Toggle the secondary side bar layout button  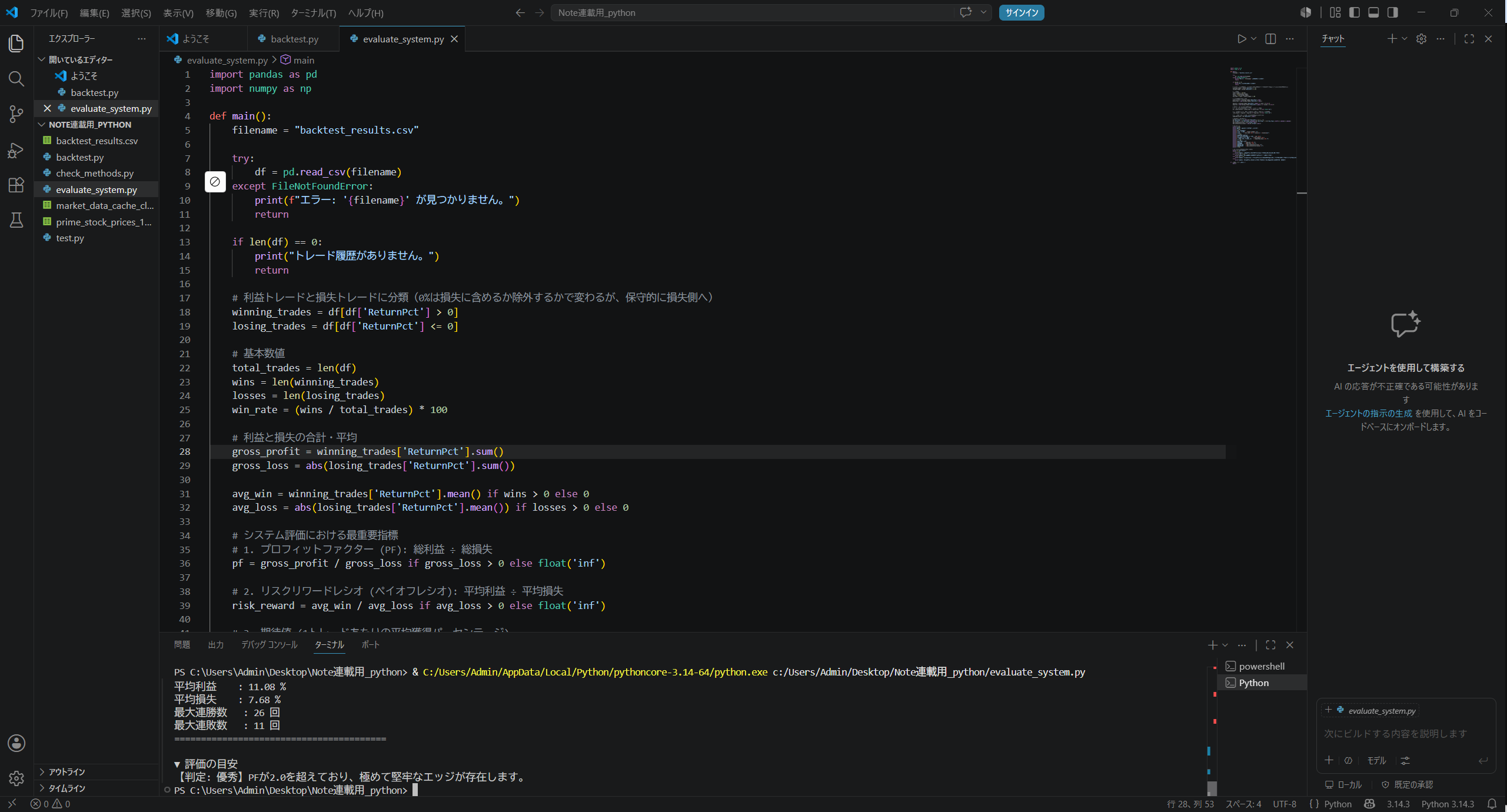[1392, 12]
